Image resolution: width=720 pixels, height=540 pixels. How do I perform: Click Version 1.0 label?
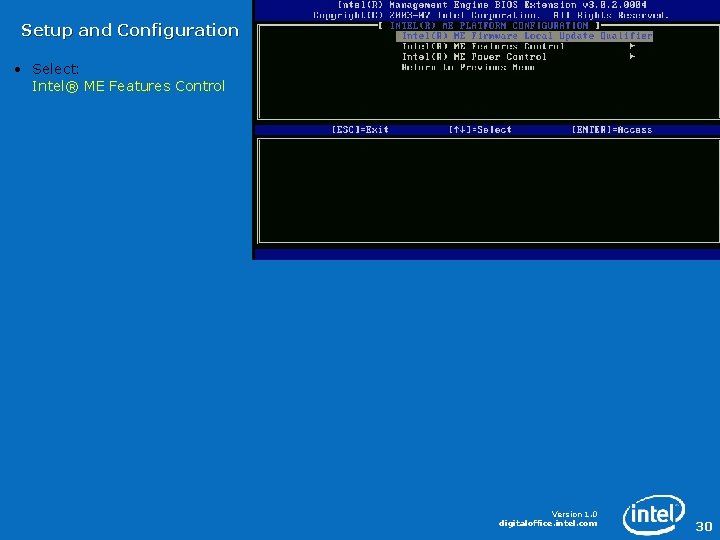click(x=574, y=514)
